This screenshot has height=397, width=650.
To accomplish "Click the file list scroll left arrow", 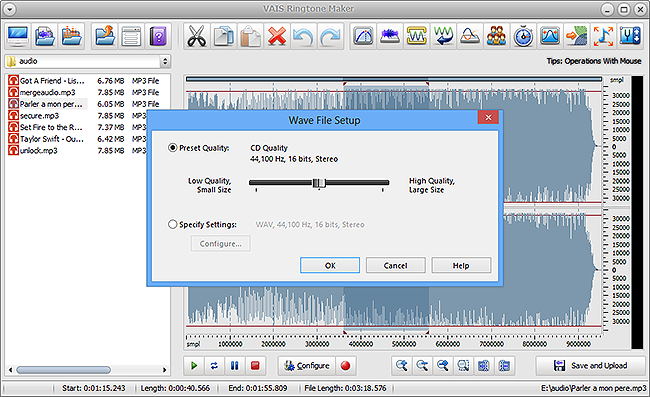I will pyautogui.click(x=10, y=370).
